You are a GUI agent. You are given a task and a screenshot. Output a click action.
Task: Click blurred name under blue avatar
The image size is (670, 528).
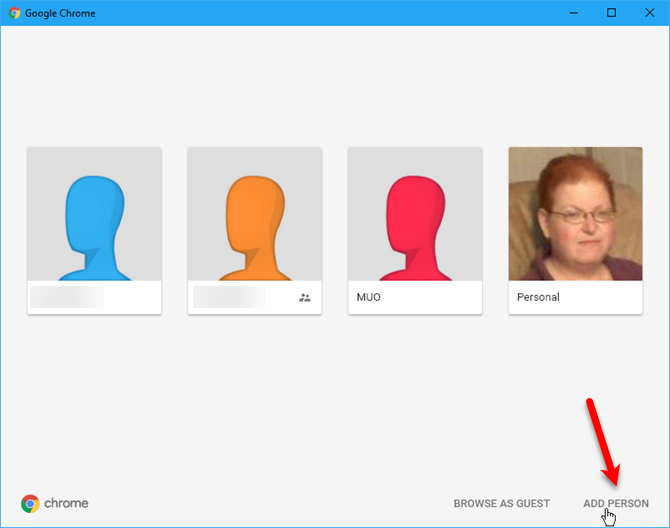(67, 297)
